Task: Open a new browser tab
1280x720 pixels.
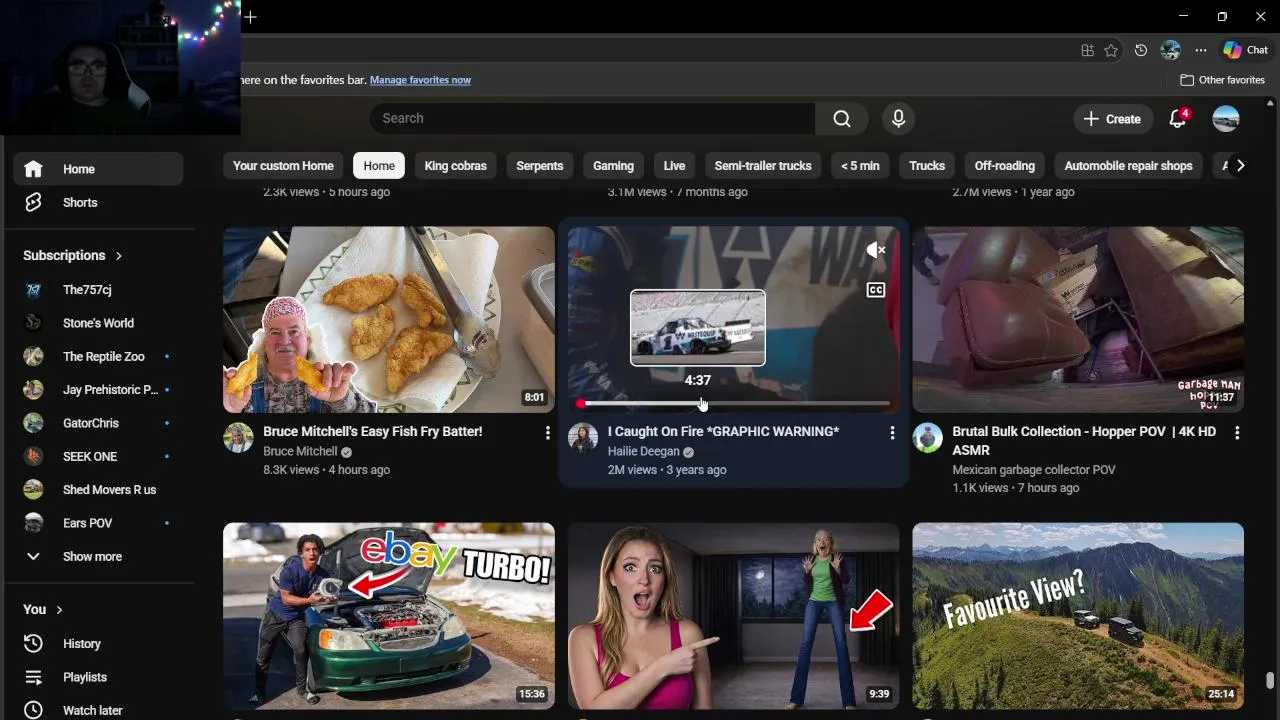Action: pyautogui.click(x=251, y=17)
